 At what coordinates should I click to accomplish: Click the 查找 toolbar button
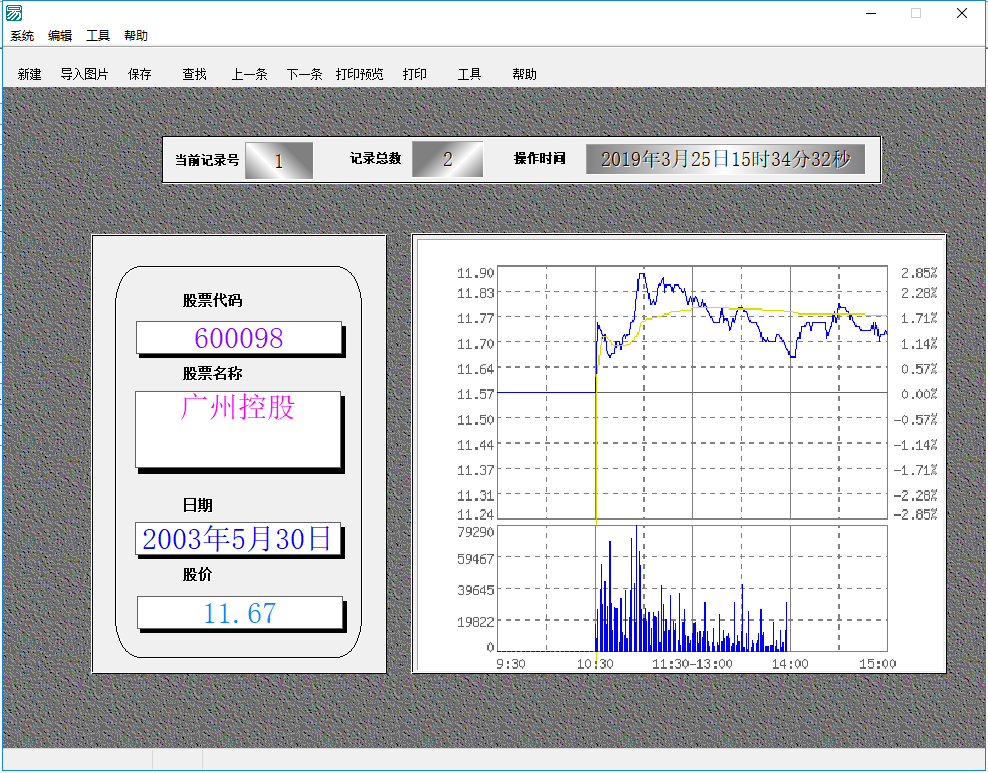(195, 74)
